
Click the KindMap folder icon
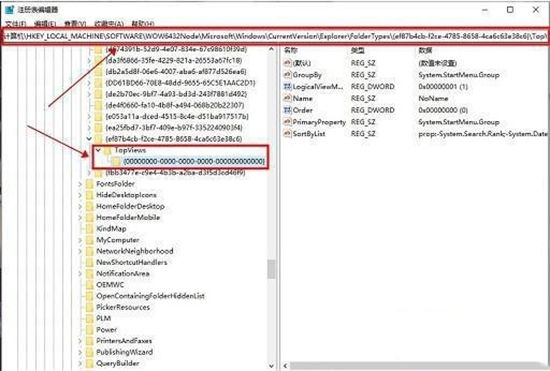click(90, 229)
